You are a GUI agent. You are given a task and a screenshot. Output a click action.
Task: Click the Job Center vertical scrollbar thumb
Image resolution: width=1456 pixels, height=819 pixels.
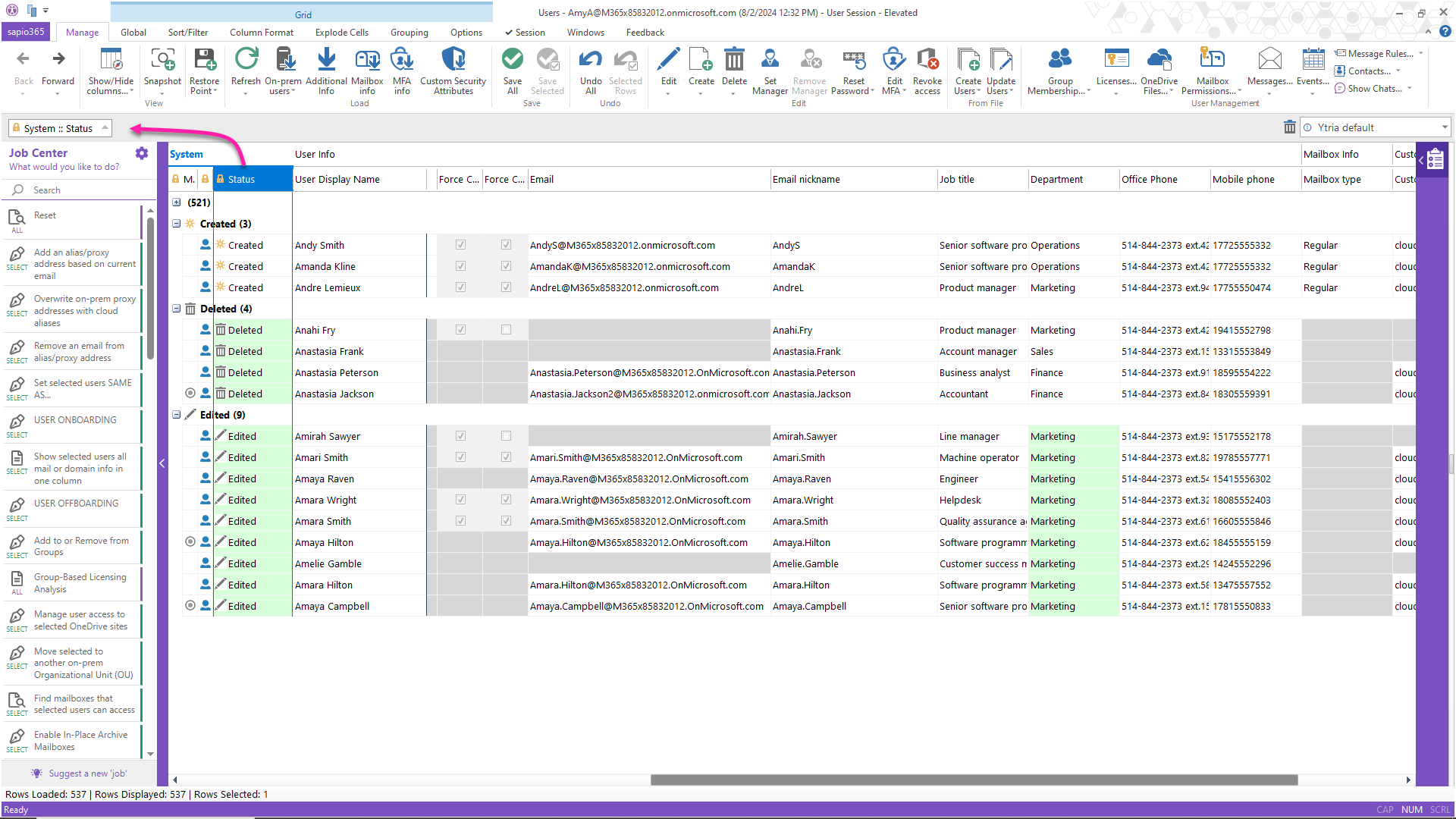[x=150, y=288]
